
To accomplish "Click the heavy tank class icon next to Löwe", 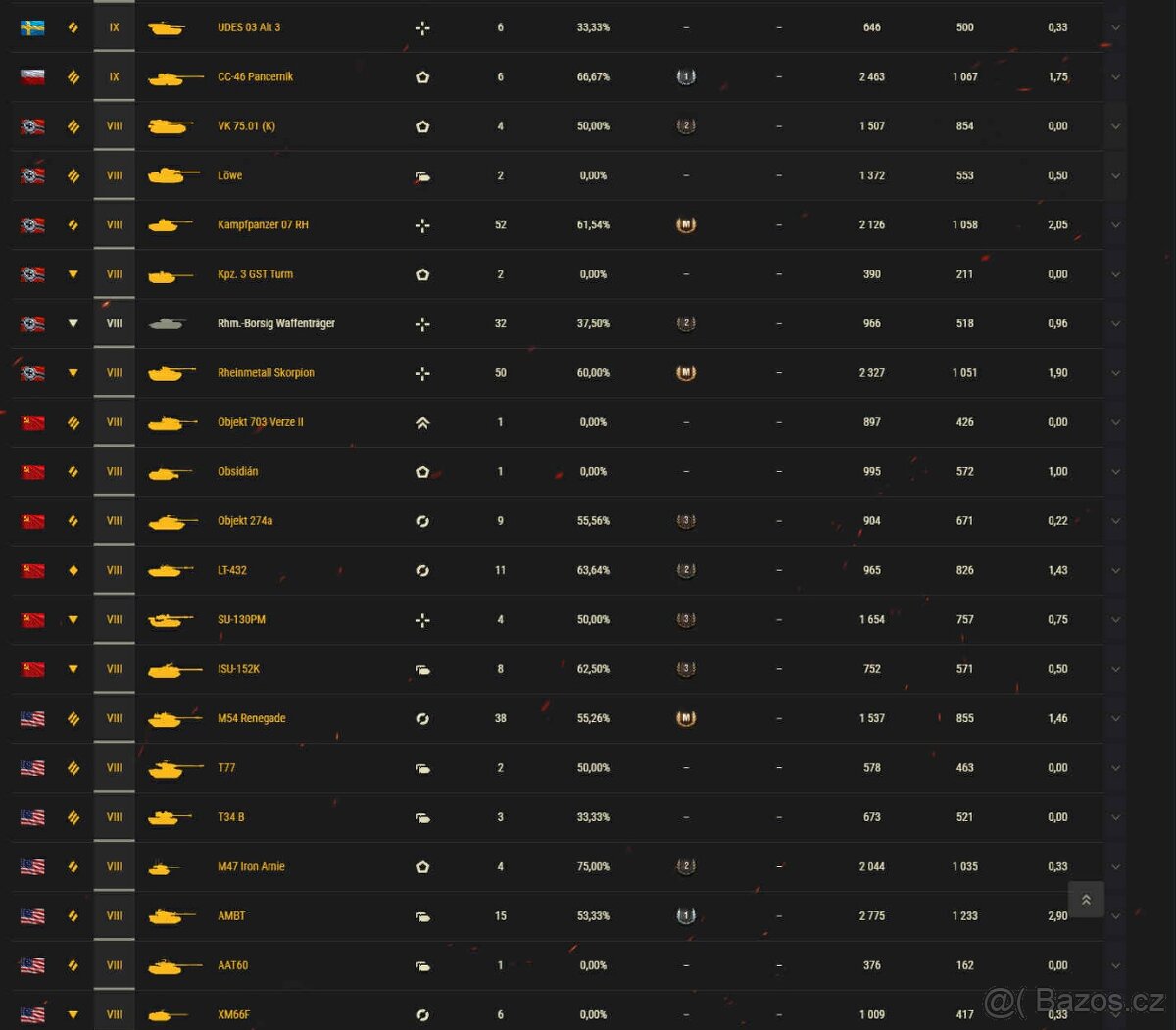I will pyautogui.click(x=422, y=175).
